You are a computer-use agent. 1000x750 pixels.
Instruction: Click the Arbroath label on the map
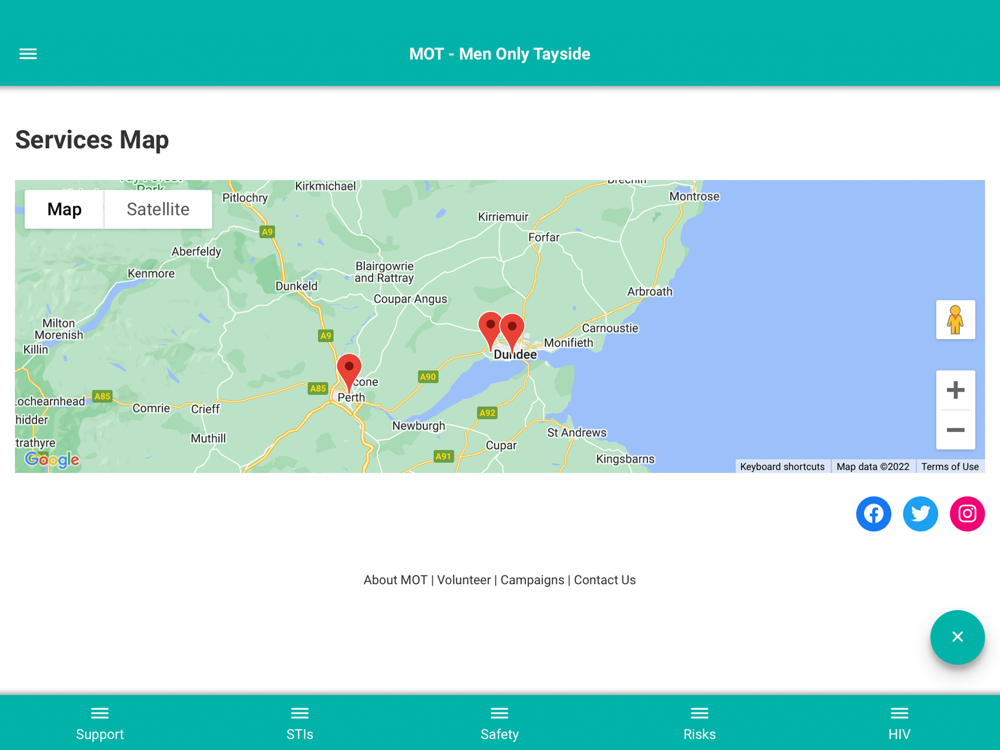point(650,291)
